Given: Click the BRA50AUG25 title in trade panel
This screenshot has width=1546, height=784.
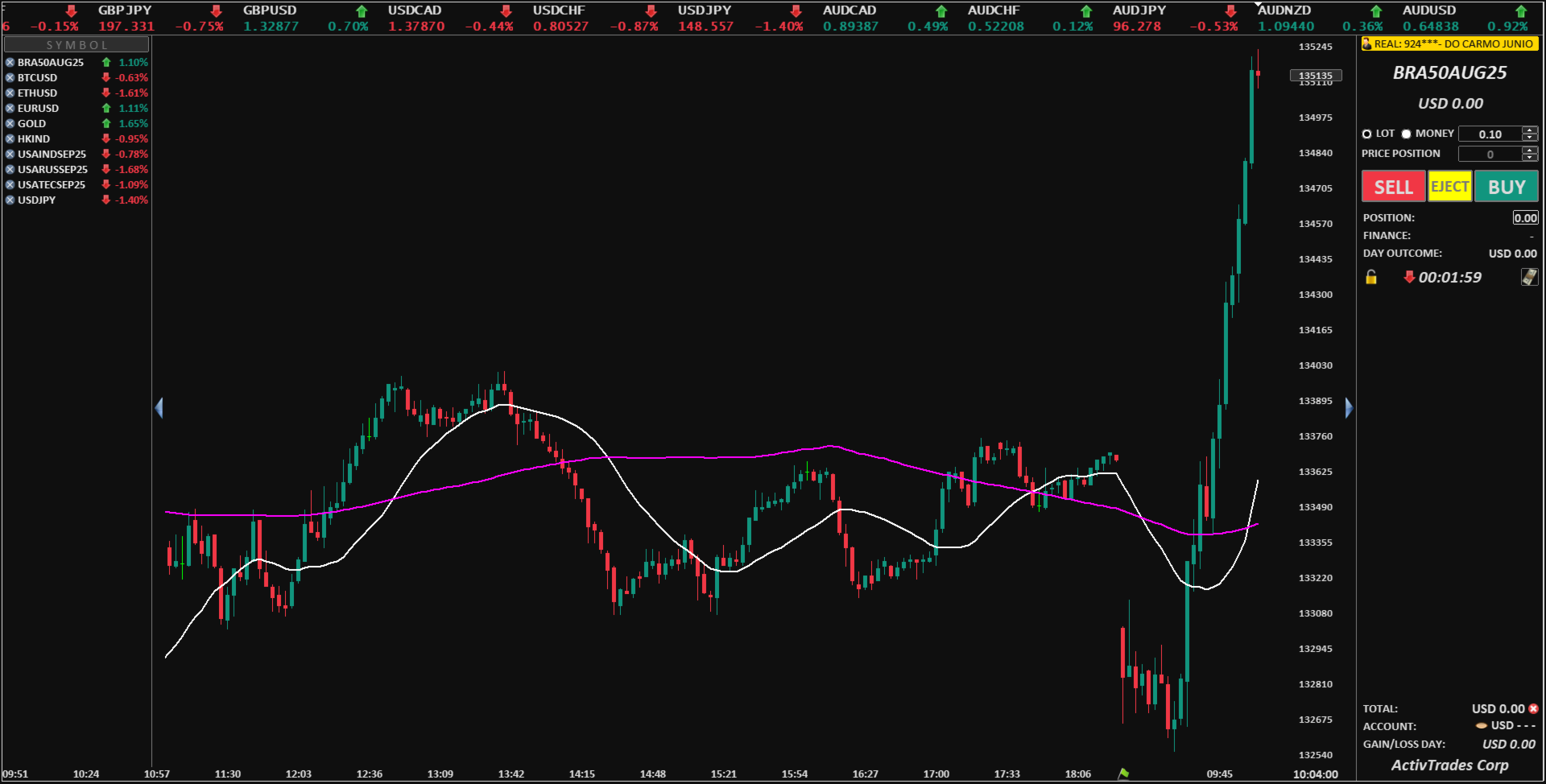Looking at the screenshot, I should [1449, 72].
